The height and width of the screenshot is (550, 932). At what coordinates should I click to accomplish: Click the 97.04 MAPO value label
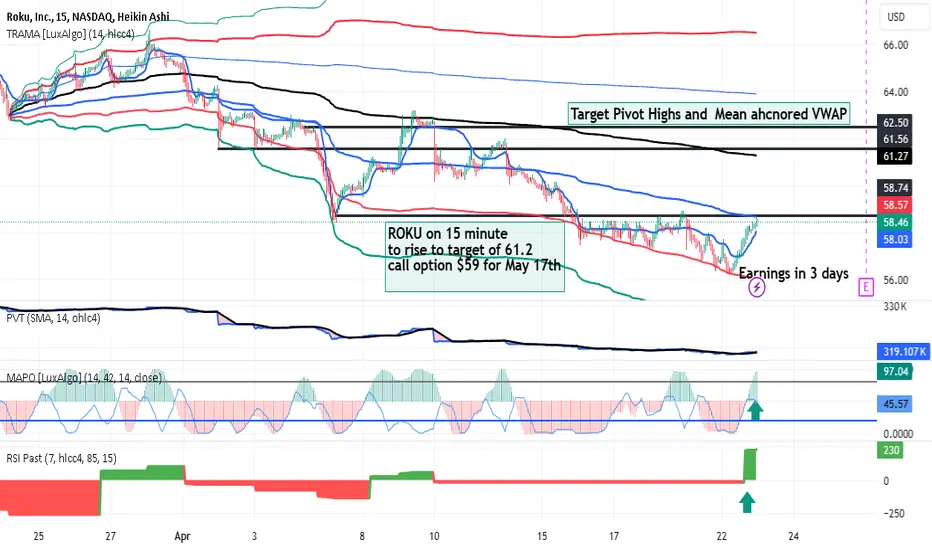[895, 372]
